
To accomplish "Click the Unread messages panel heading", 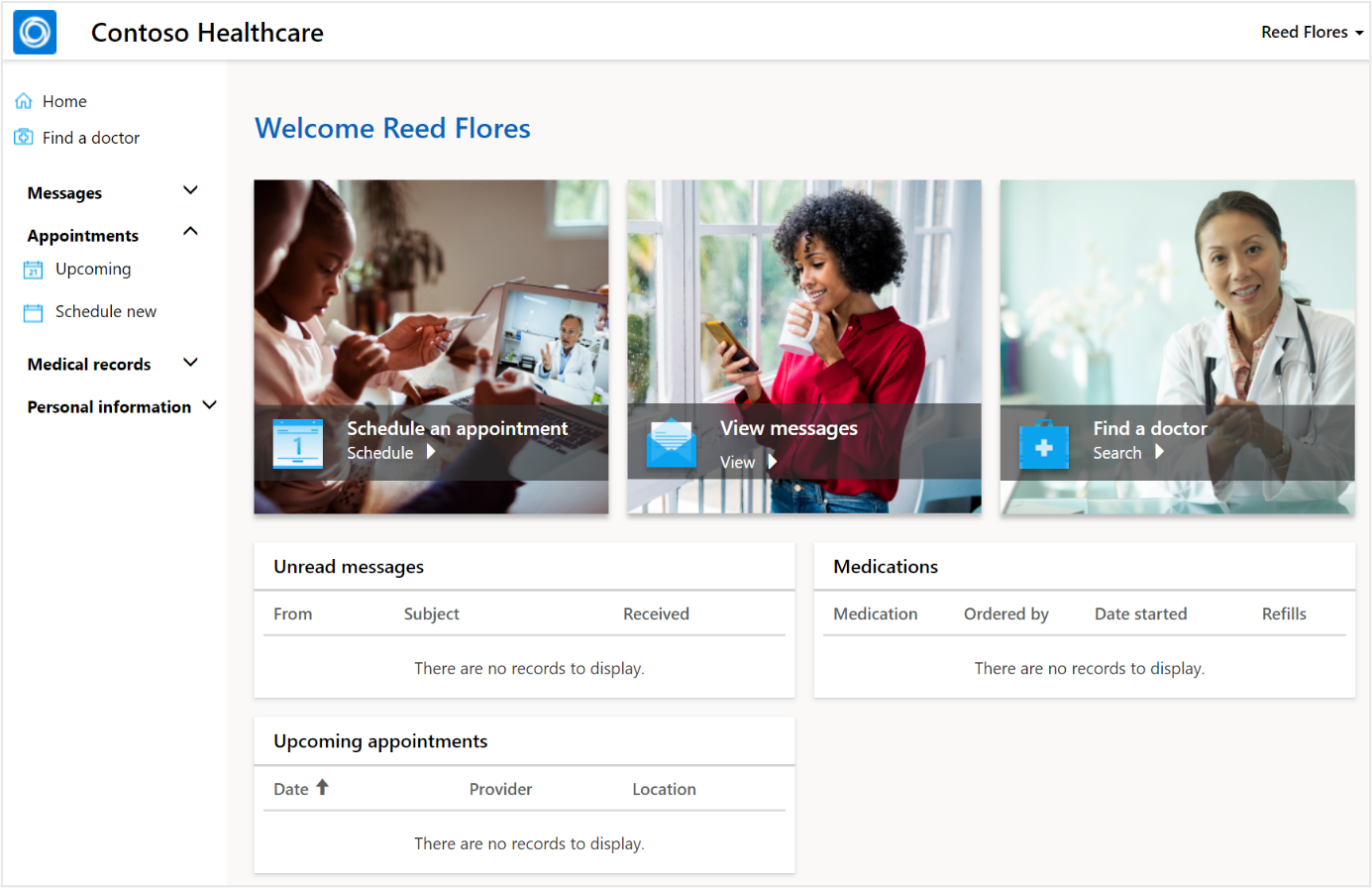I will click(349, 567).
